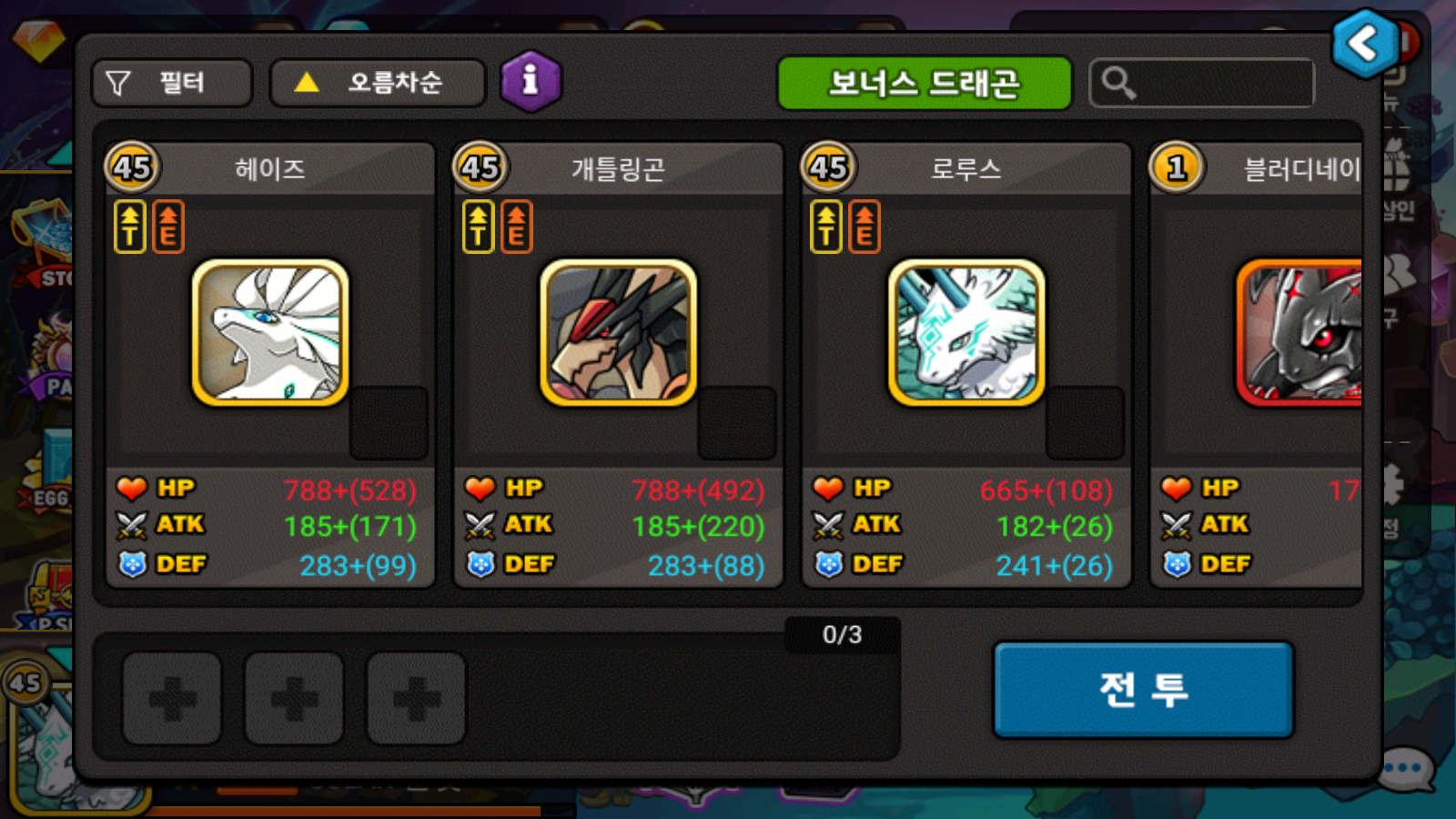Select the 로루스 dragon portrait

click(x=966, y=333)
